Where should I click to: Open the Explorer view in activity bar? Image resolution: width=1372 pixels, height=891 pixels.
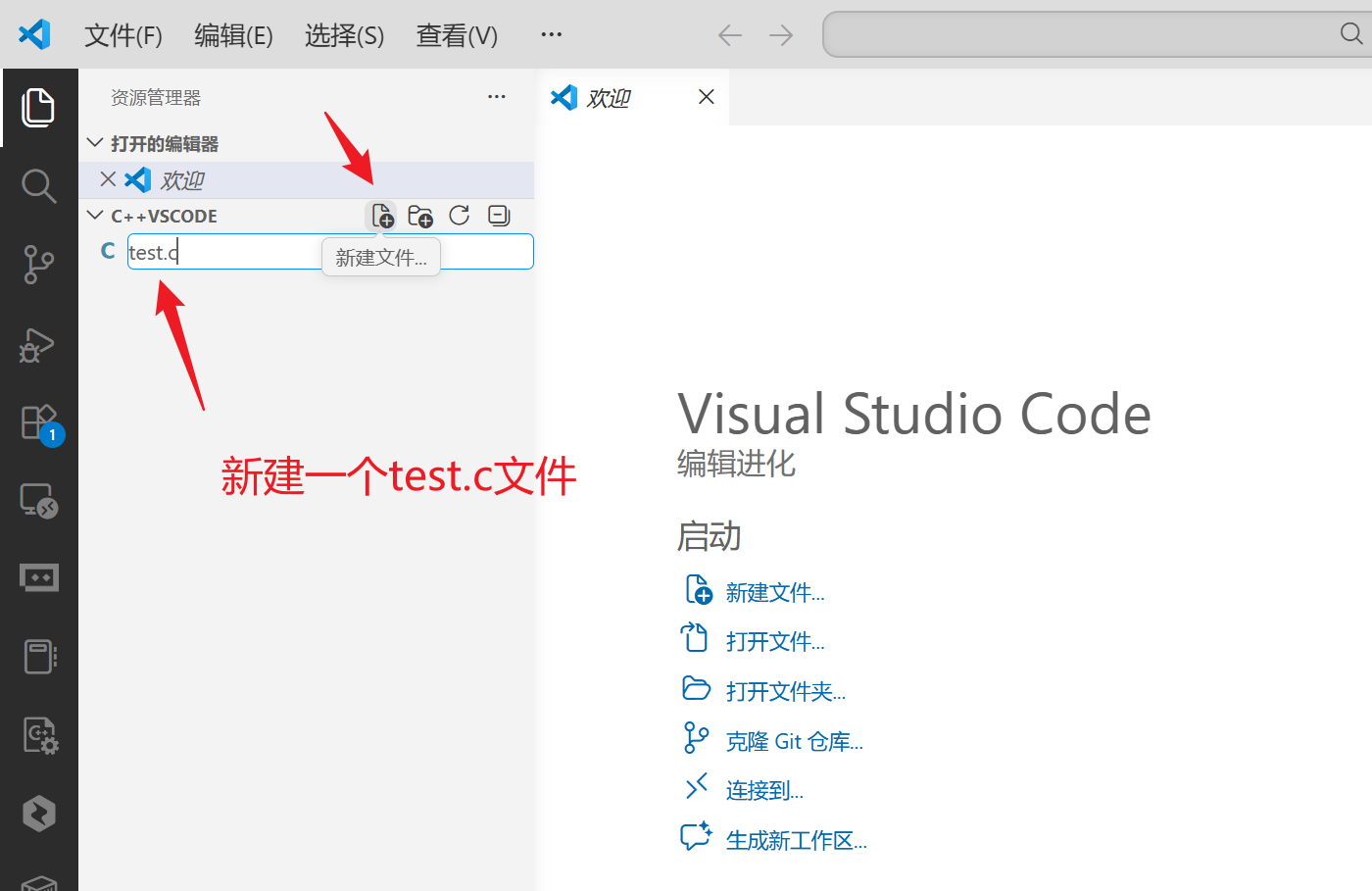(x=38, y=107)
